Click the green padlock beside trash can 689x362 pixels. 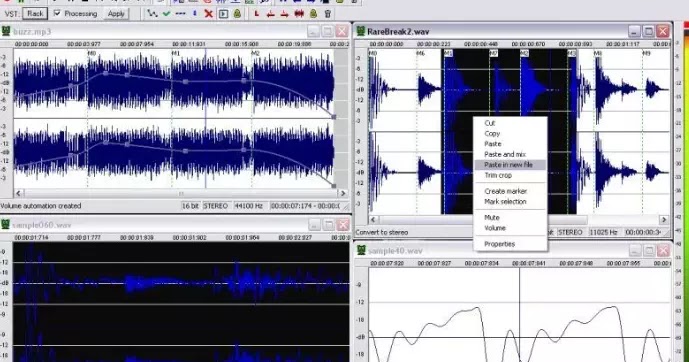[313, 14]
